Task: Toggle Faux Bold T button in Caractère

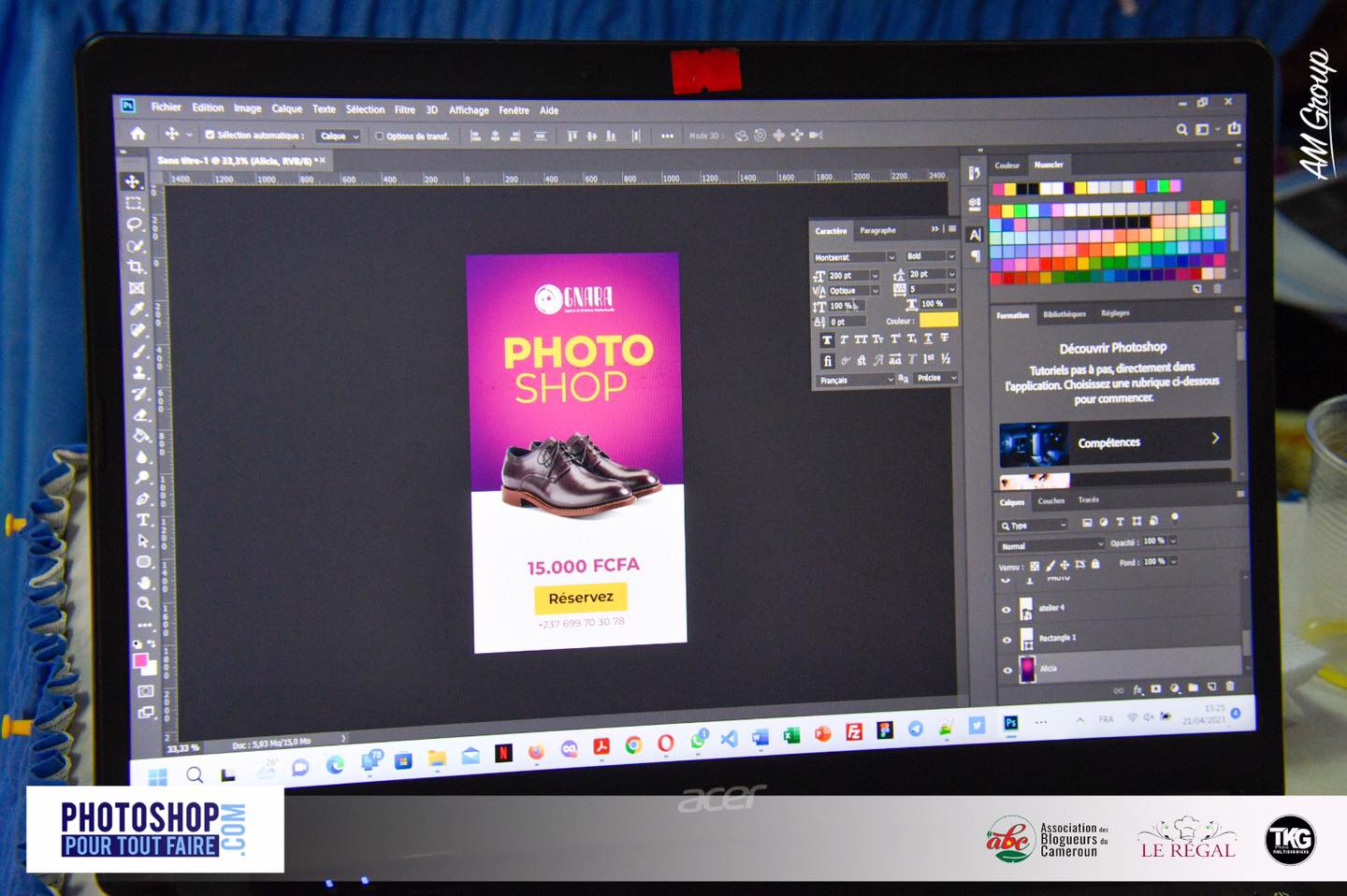Action: point(826,340)
